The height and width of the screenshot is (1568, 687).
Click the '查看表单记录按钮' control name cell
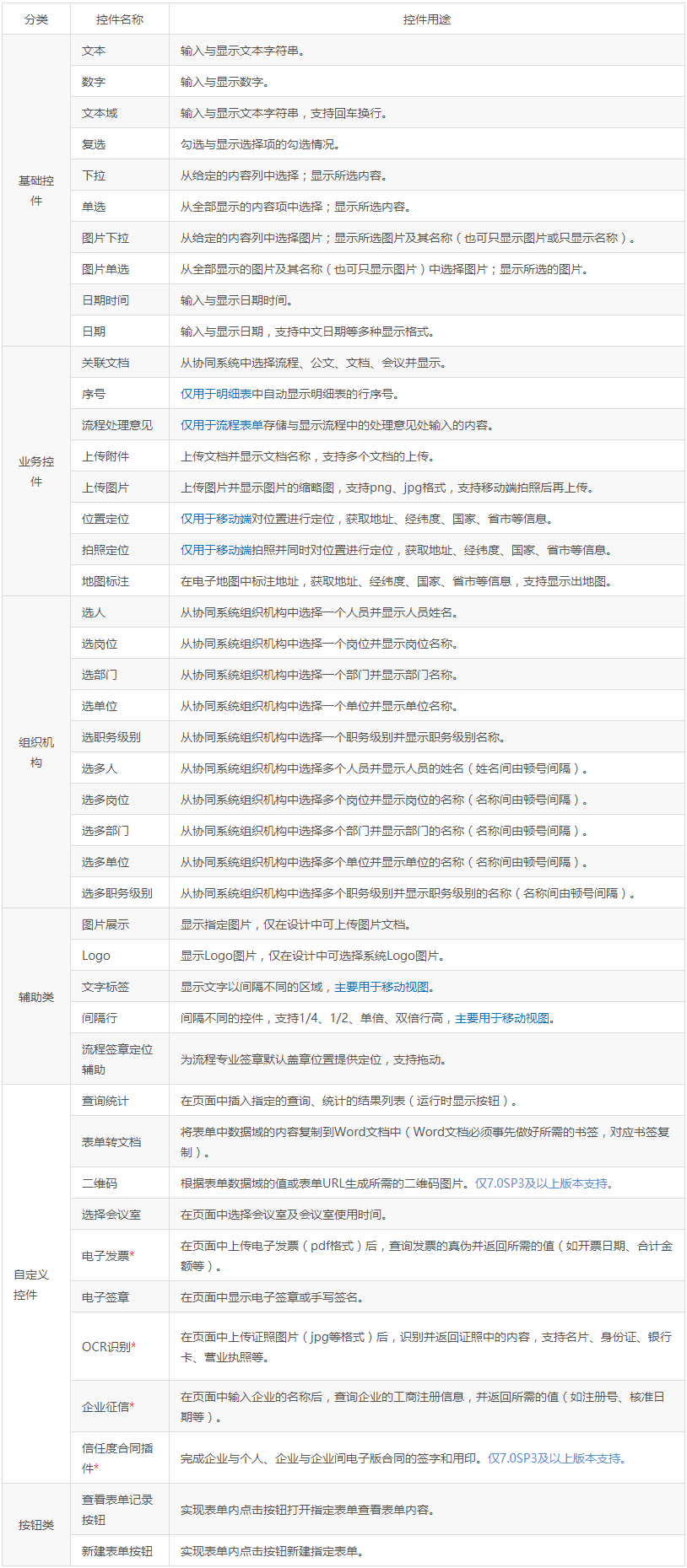click(x=120, y=1510)
